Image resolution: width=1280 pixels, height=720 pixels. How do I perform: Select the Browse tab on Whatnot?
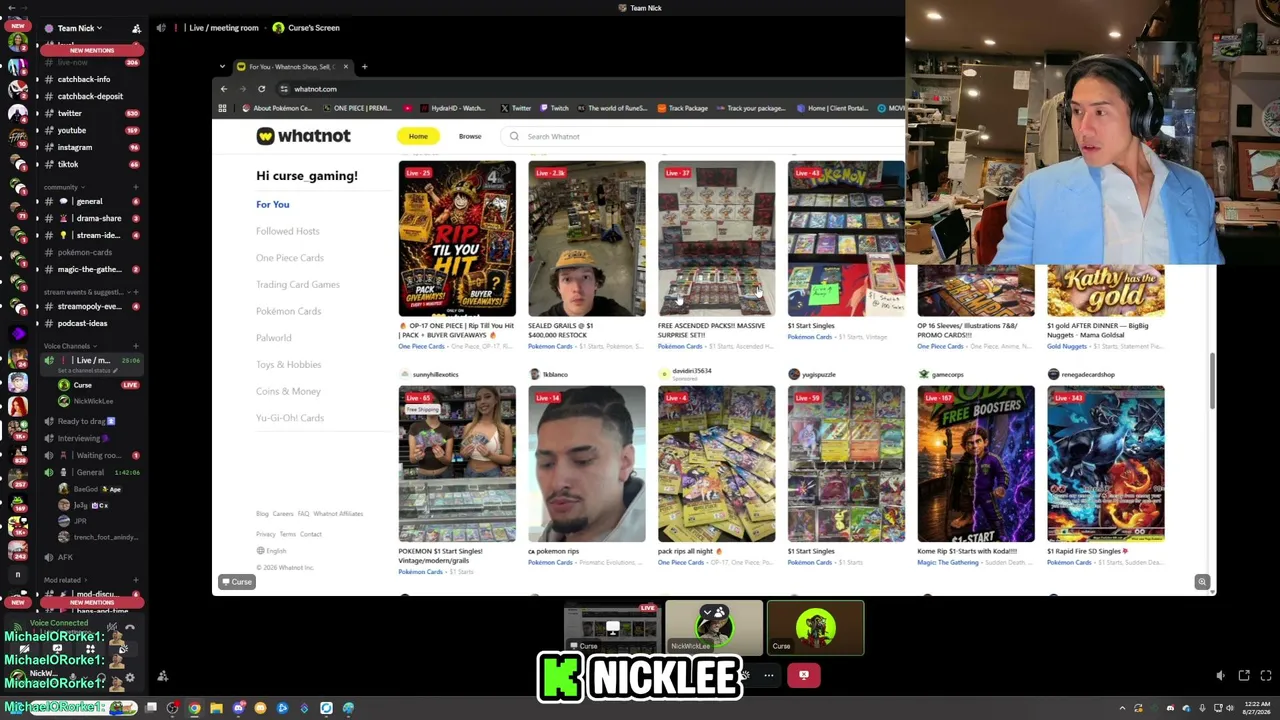click(x=470, y=136)
